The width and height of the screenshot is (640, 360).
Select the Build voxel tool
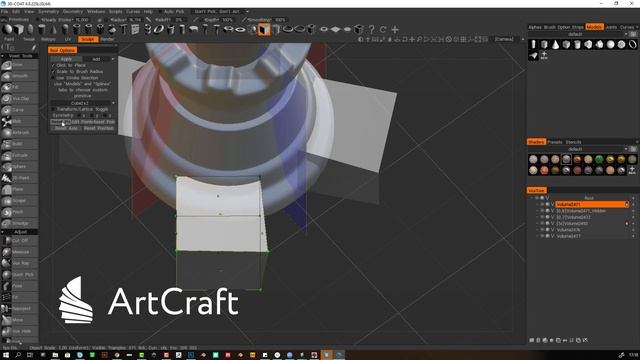(20, 144)
